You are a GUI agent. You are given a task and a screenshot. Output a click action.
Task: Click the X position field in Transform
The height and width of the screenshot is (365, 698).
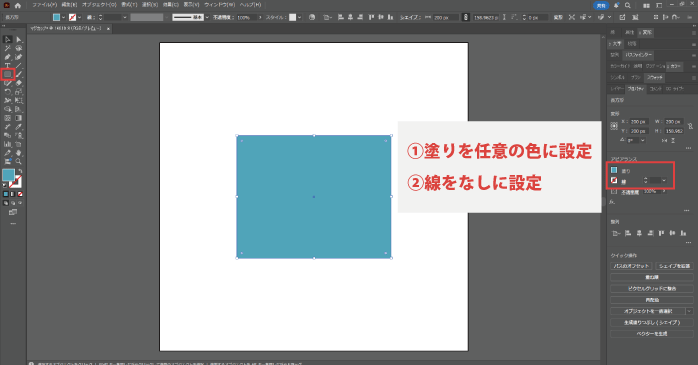click(x=639, y=122)
